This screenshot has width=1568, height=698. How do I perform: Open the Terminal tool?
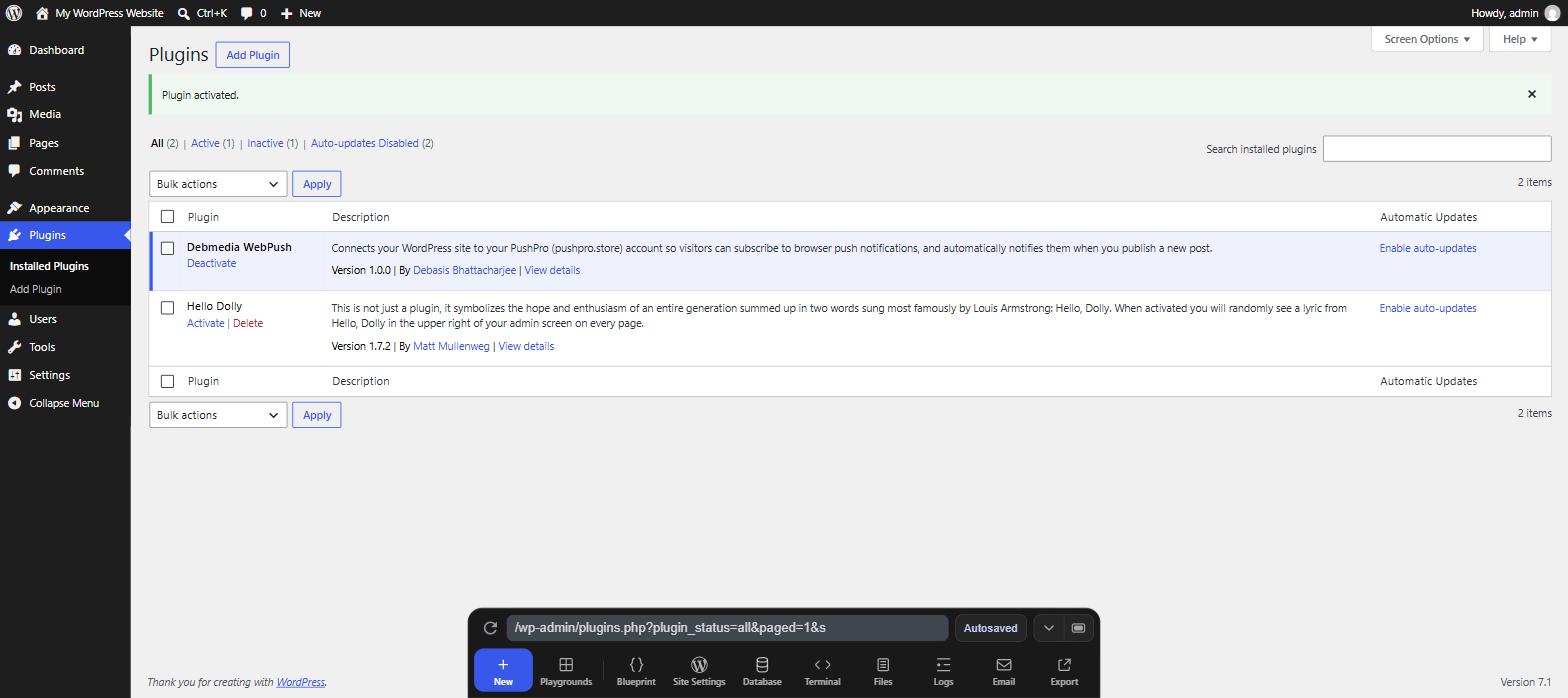coord(822,671)
